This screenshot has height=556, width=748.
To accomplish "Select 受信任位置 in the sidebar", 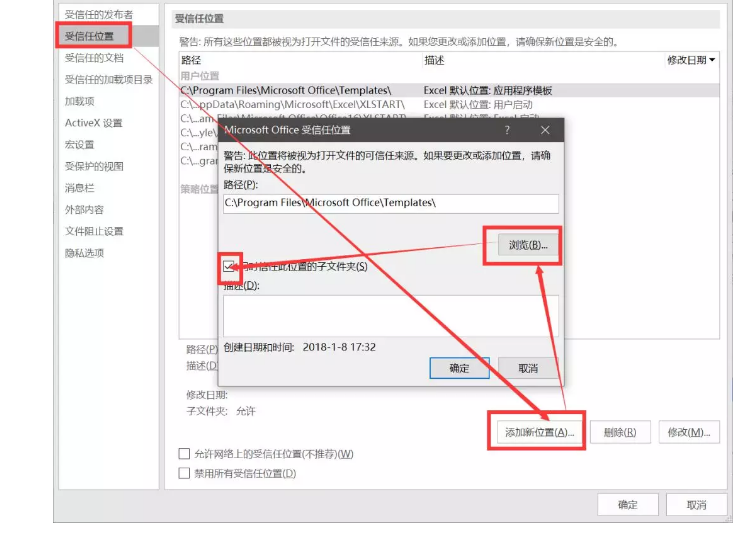I will pos(89,36).
